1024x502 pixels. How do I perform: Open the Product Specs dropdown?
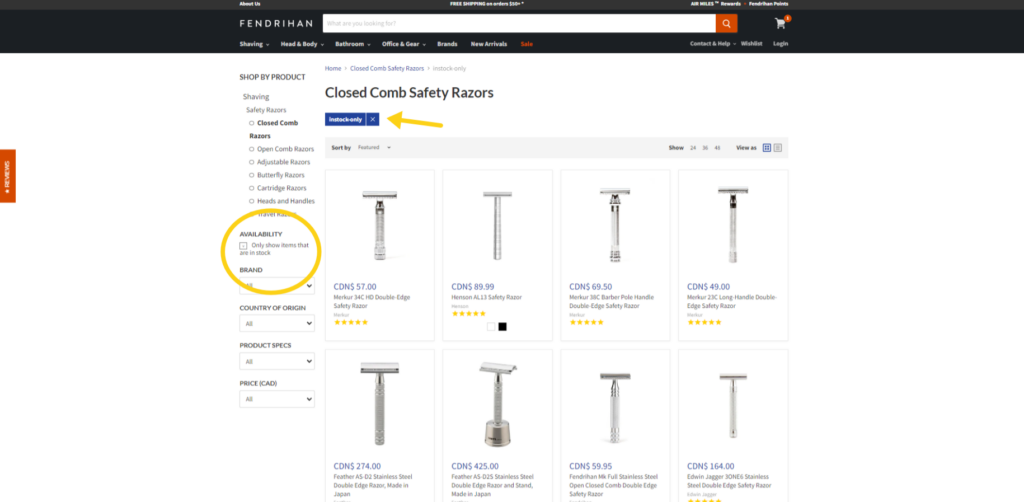277,361
